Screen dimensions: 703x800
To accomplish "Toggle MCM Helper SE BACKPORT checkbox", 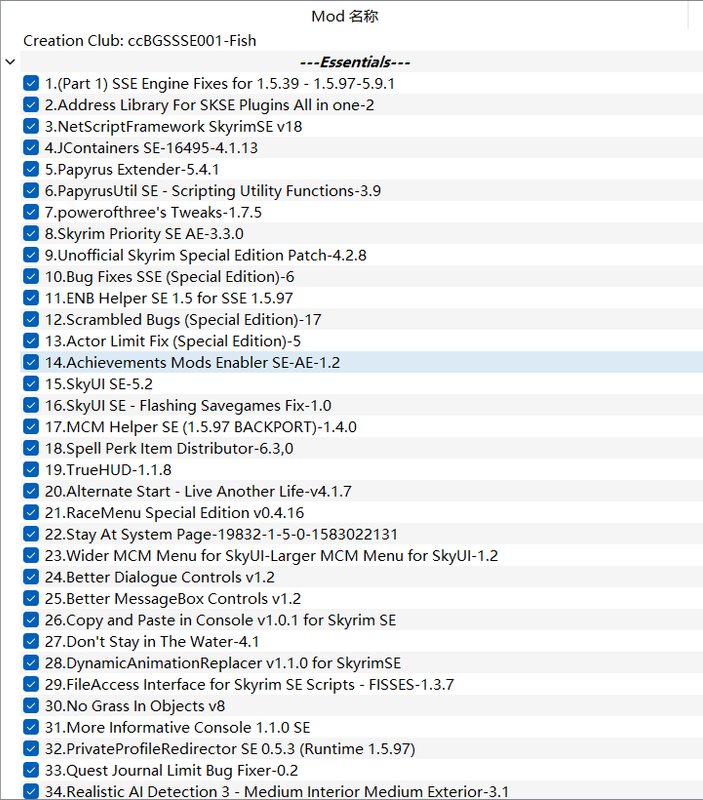I will coord(31,427).
